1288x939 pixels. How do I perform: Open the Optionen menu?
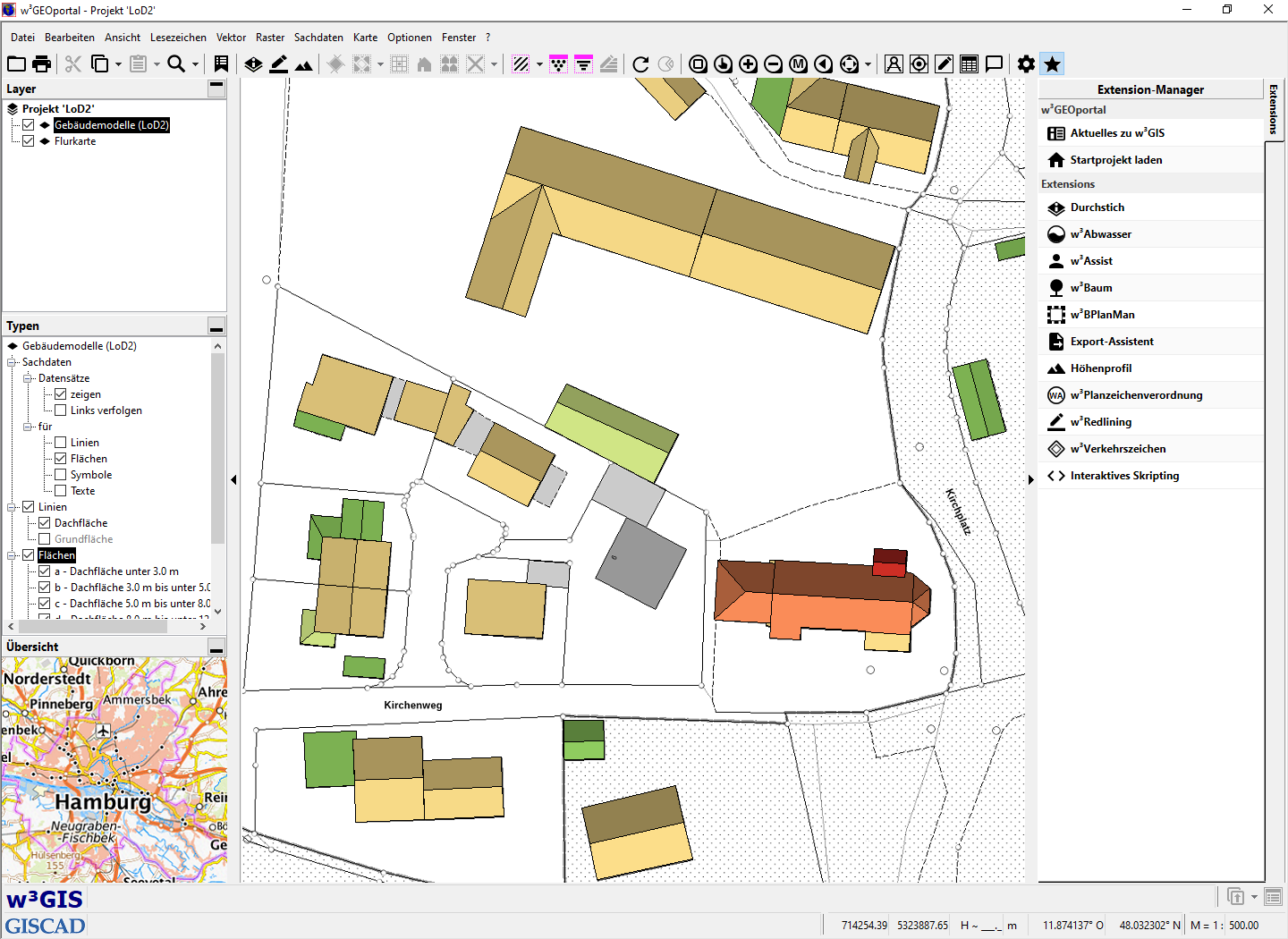(410, 38)
